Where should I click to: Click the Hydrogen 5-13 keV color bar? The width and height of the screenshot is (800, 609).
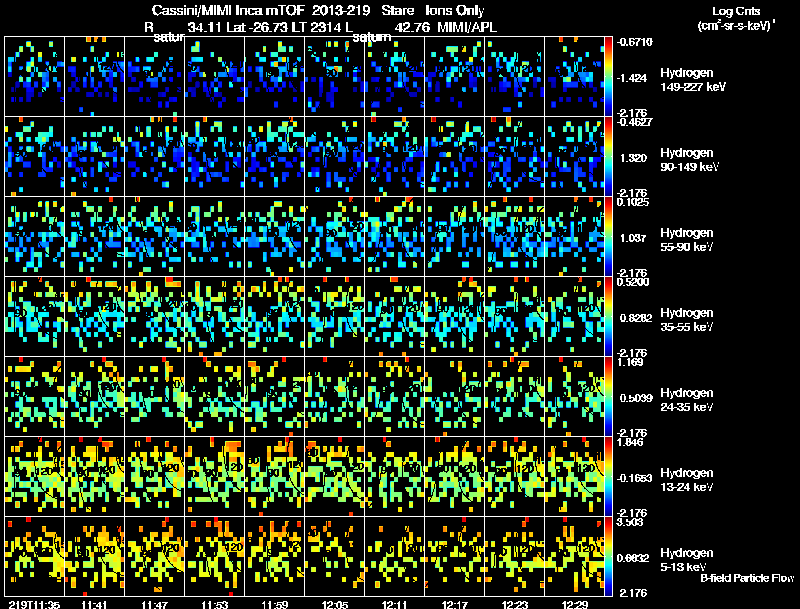[x=608, y=556]
